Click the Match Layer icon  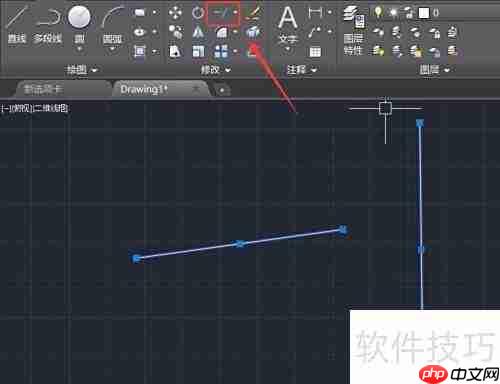(452, 51)
